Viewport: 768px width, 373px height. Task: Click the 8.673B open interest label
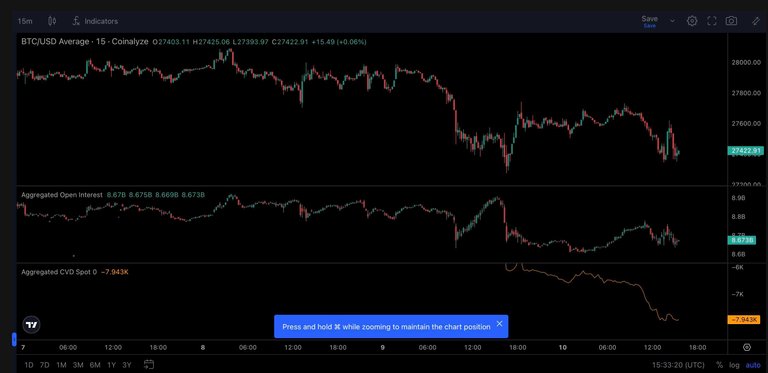coord(743,240)
